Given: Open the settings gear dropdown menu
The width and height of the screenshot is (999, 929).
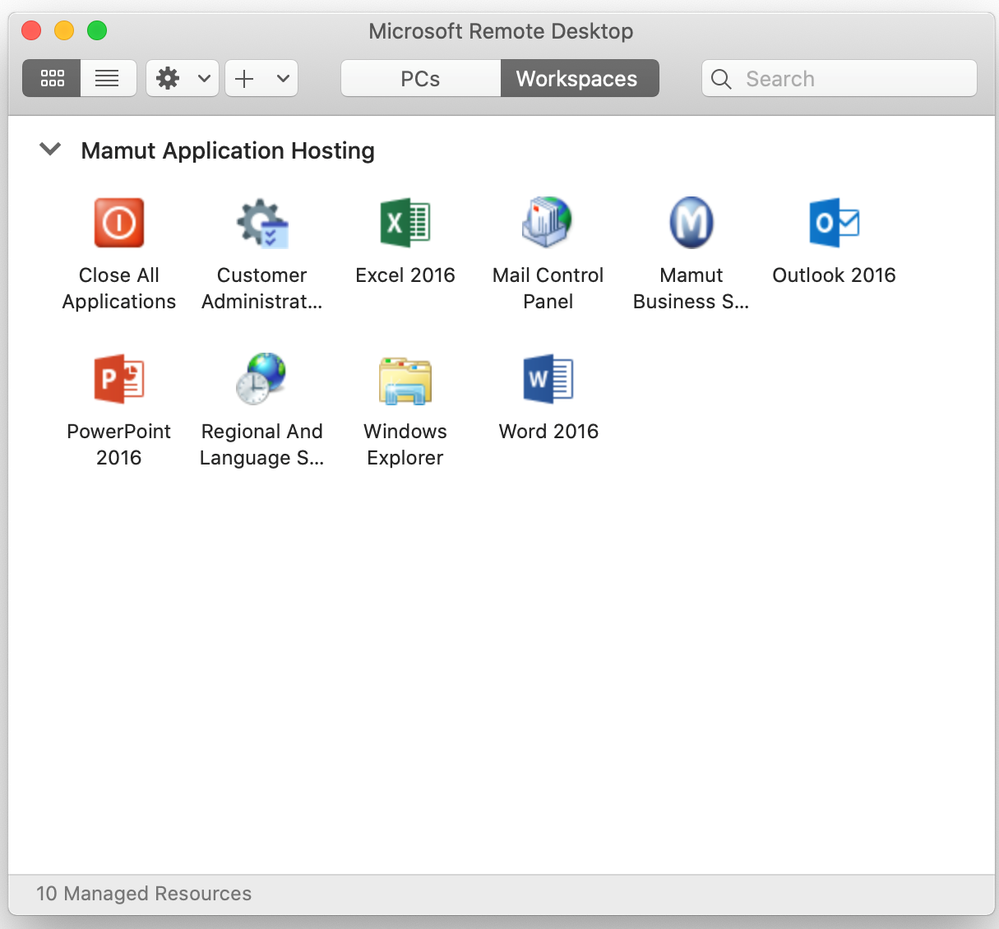Looking at the screenshot, I should 182,78.
